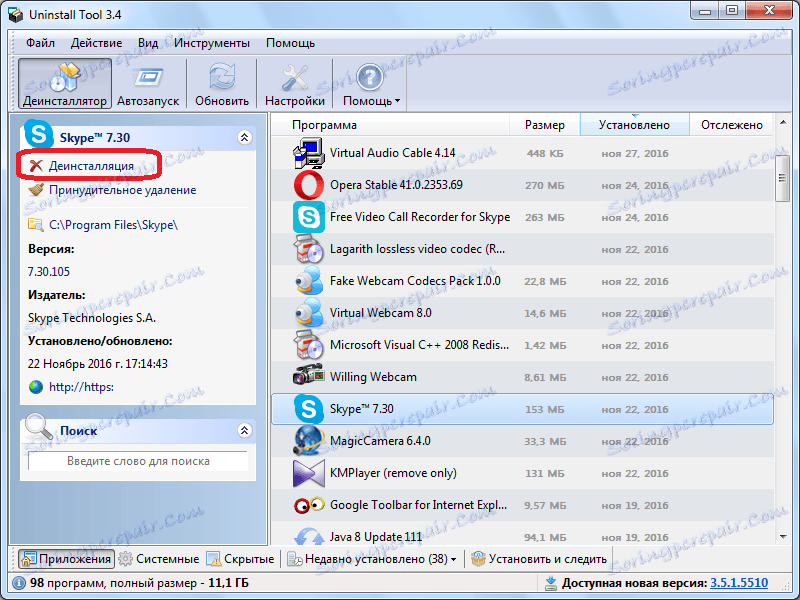The width and height of the screenshot is (800, 600).
Task: Select the Willing Webcam row text
Action: pyautogui.click(x=373, y=377)
